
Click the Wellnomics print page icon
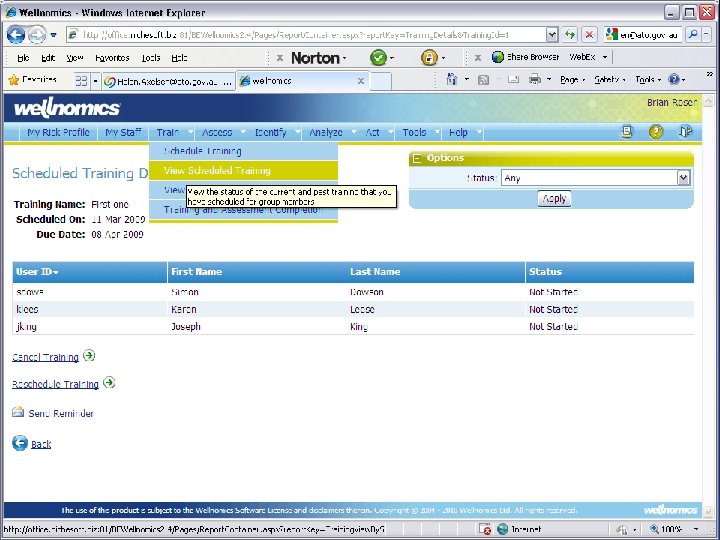[627, 132]
